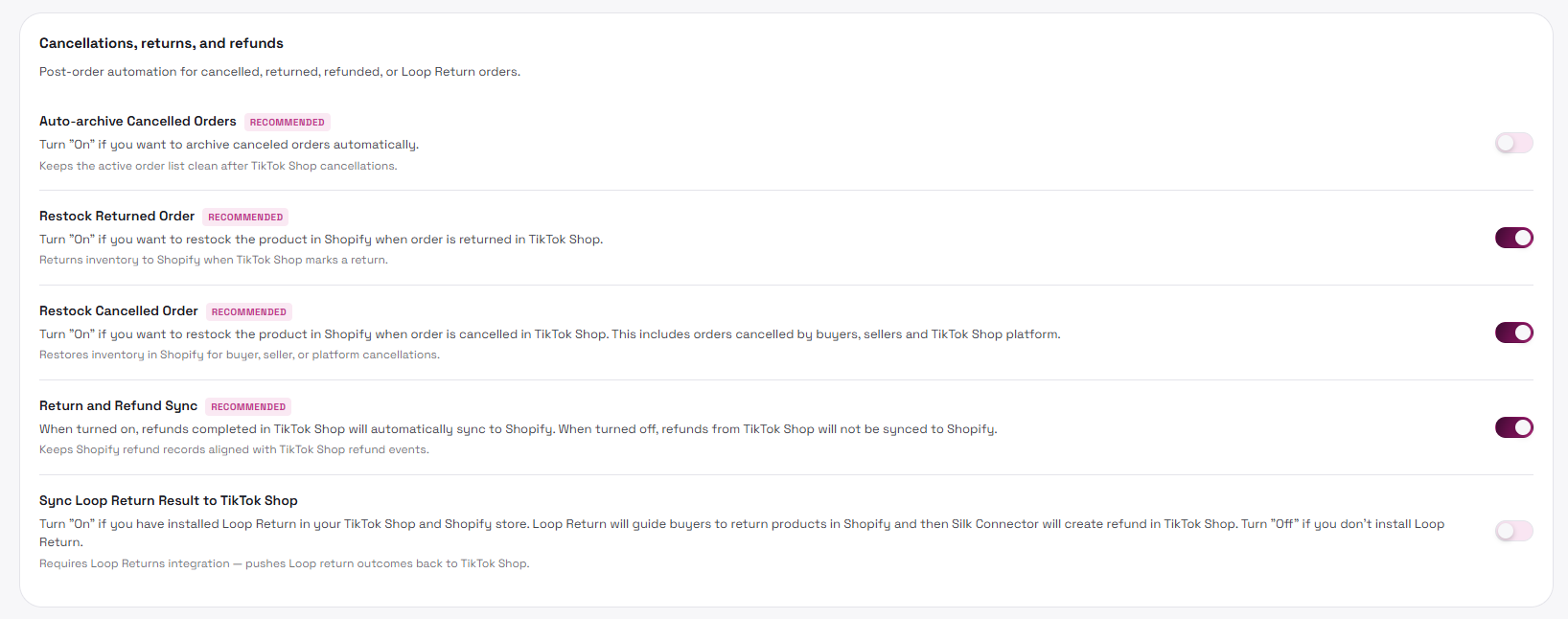
Task: Disable the Restock Cancelled Order toggle
Action: pos(1513,332)
